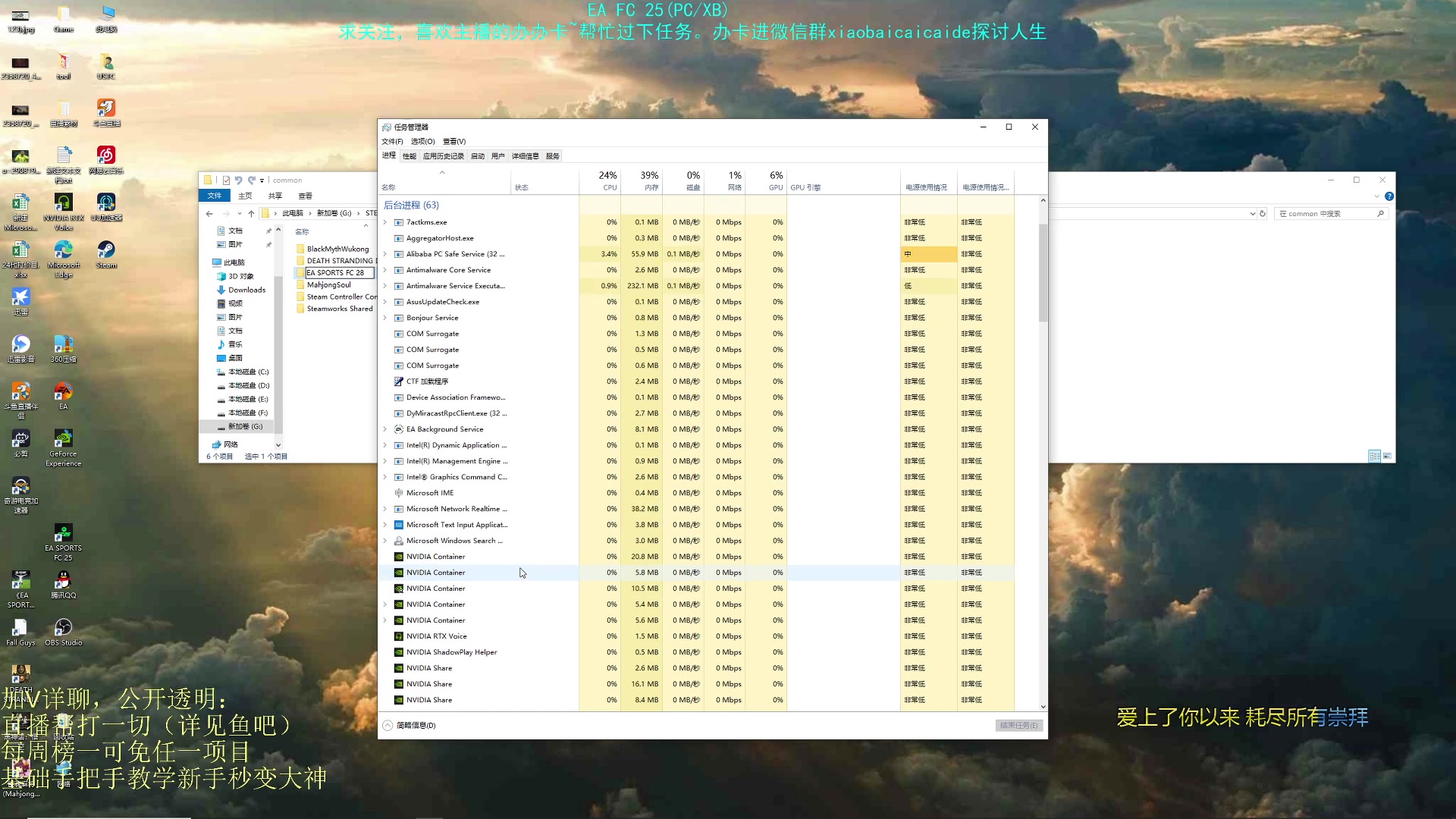Expand Microsoft Windows Search process
Viewport: 1456px width, 819px height.
coord(385,541)
